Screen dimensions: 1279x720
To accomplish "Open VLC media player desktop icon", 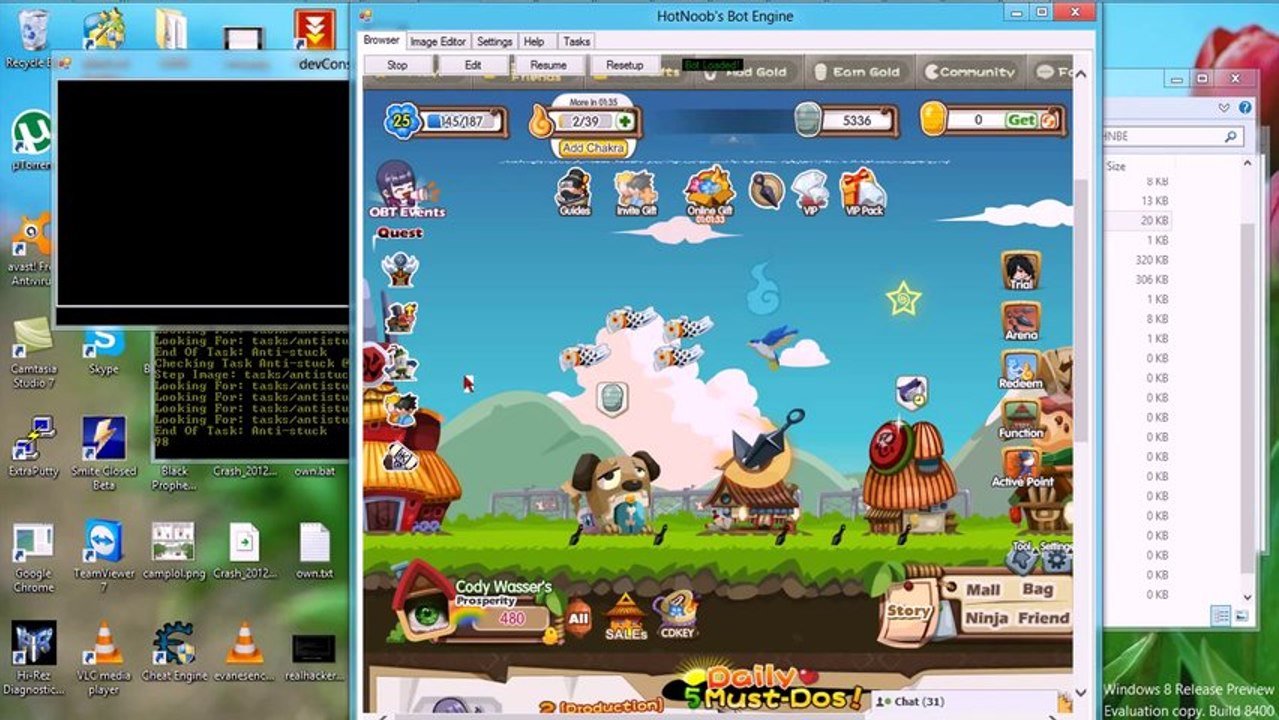I will (104, 658).
